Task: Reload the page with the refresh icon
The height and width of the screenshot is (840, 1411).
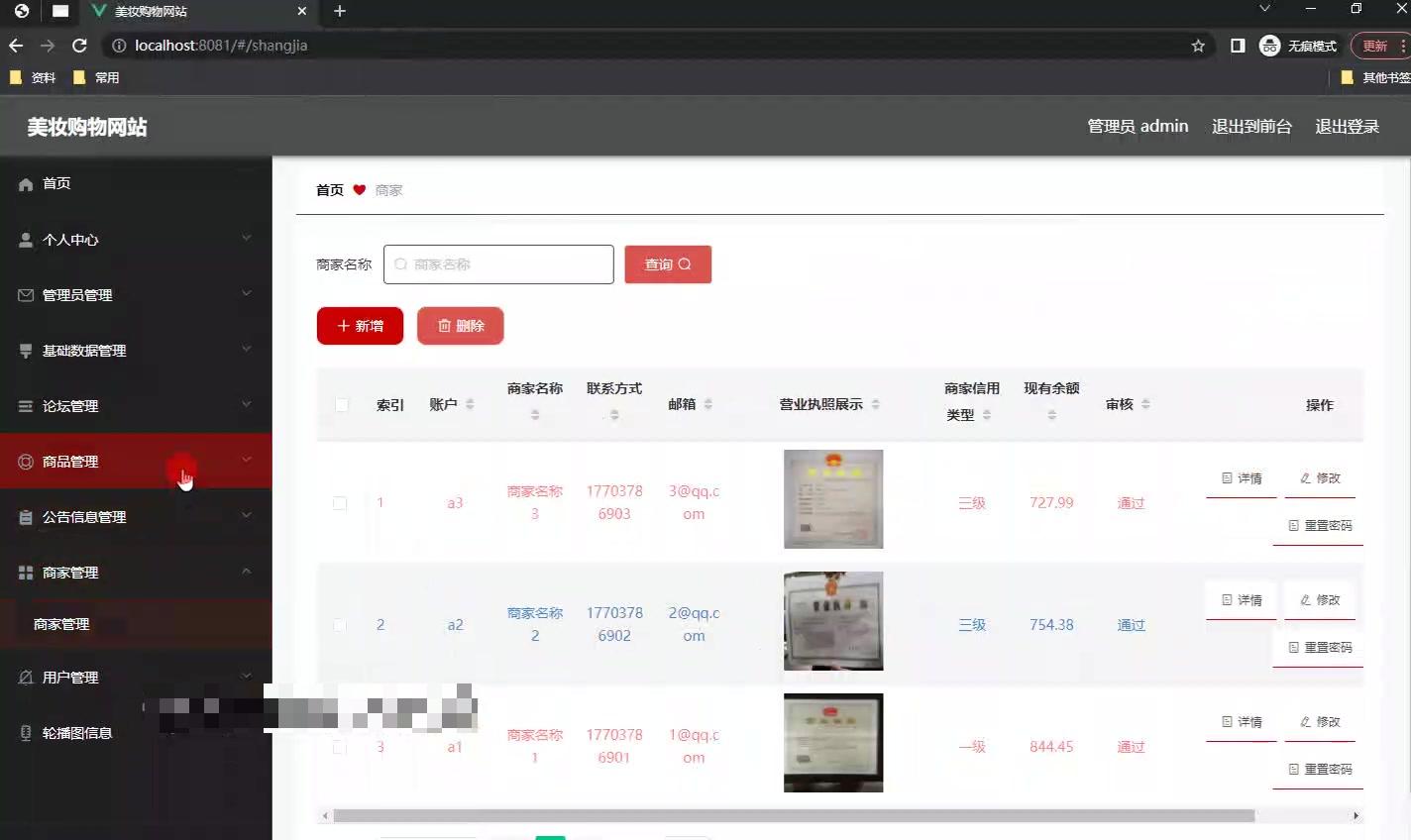Action: (x=80, y=46)
